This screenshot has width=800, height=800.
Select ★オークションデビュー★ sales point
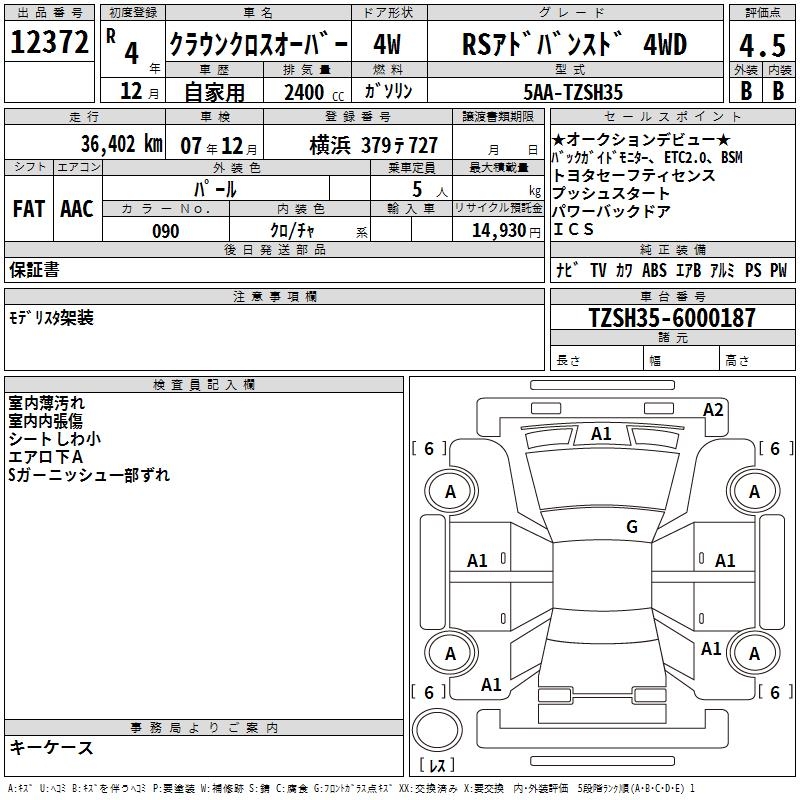coord(642,139)
